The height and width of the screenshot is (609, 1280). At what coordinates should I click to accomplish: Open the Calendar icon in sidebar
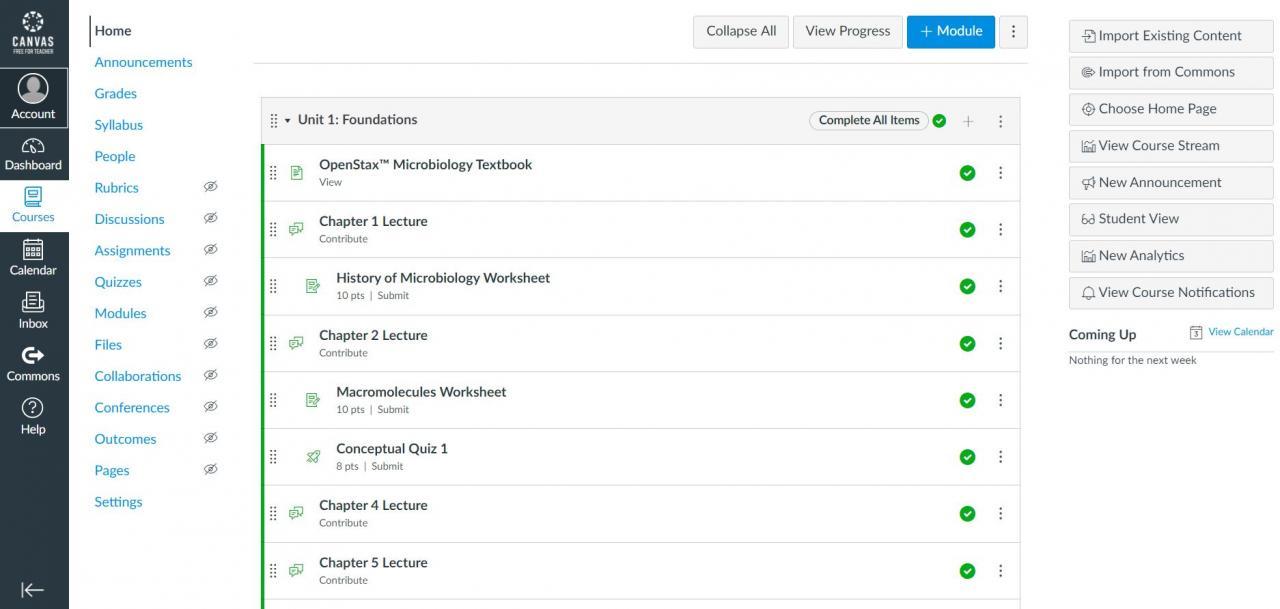coord(33,258)
